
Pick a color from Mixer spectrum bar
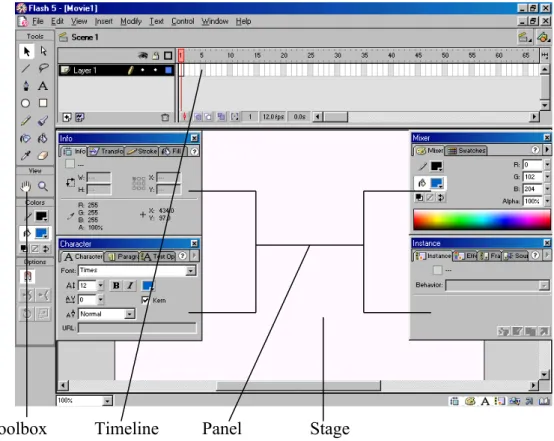pos(482,219)
